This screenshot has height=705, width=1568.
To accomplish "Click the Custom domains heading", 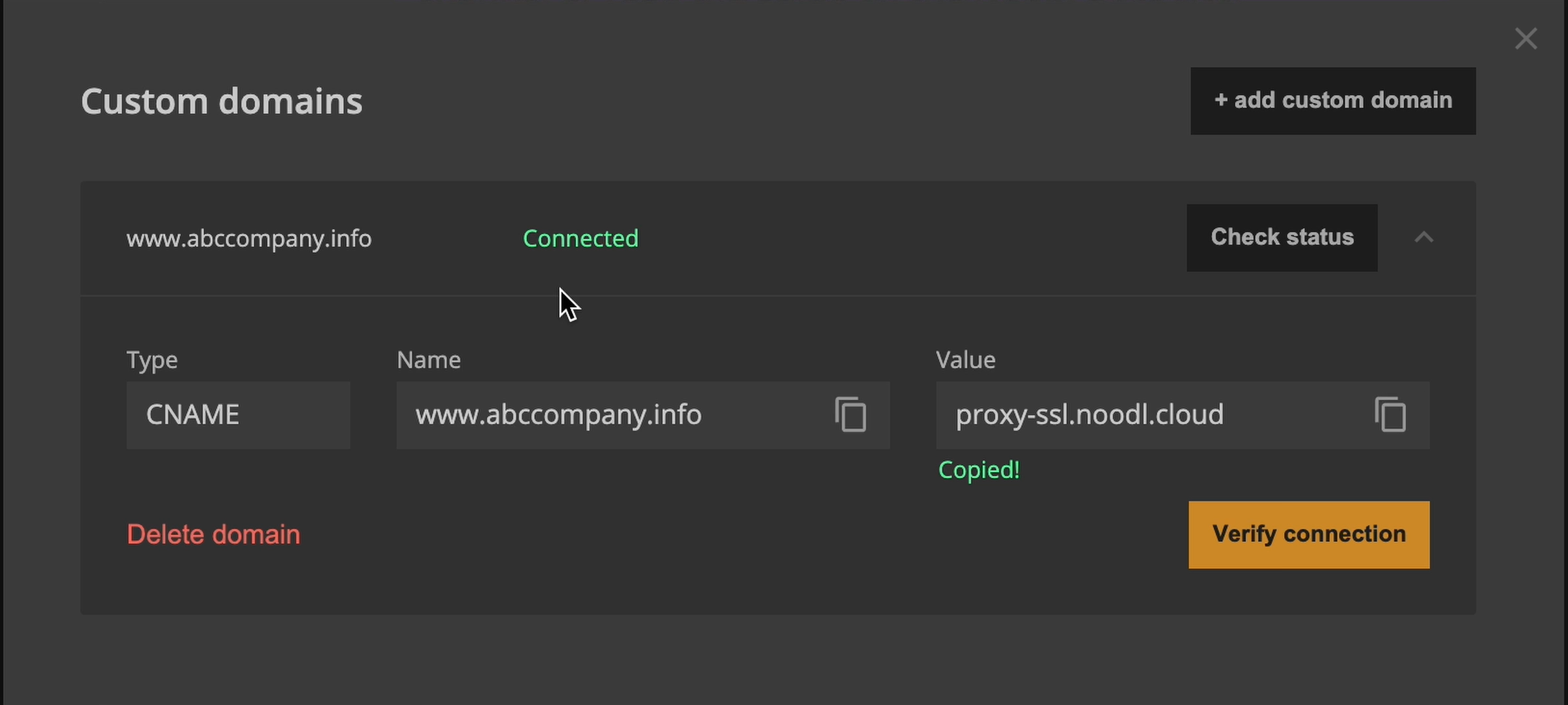I will coord(221,101).
